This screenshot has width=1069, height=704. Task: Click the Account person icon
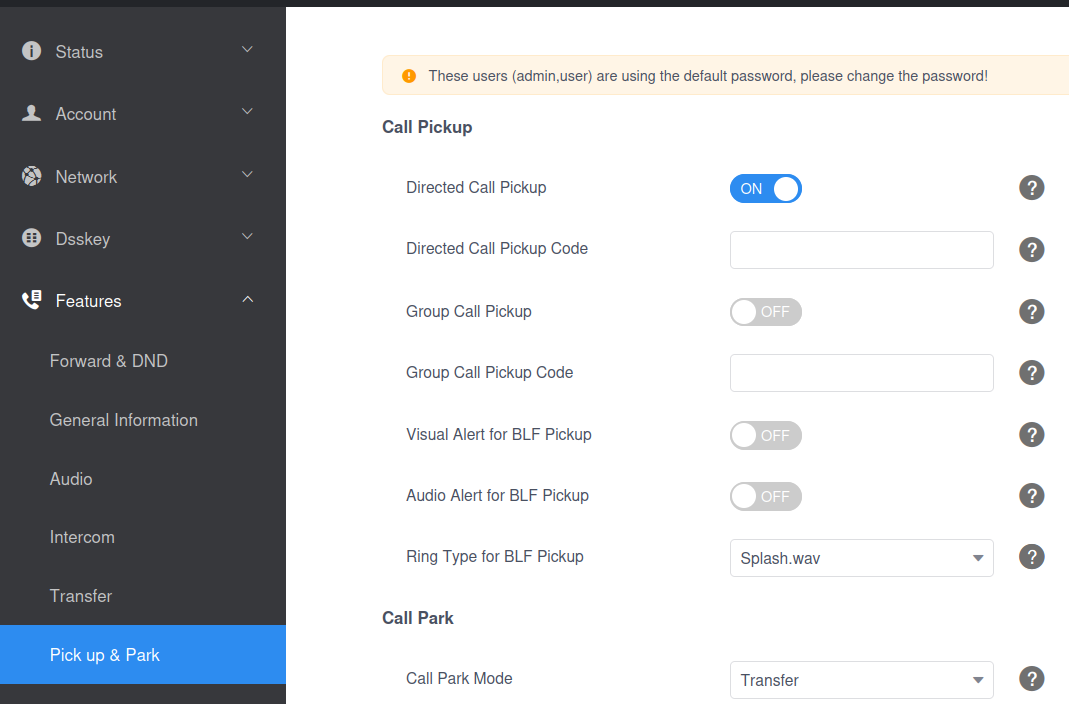pos(31,113)
